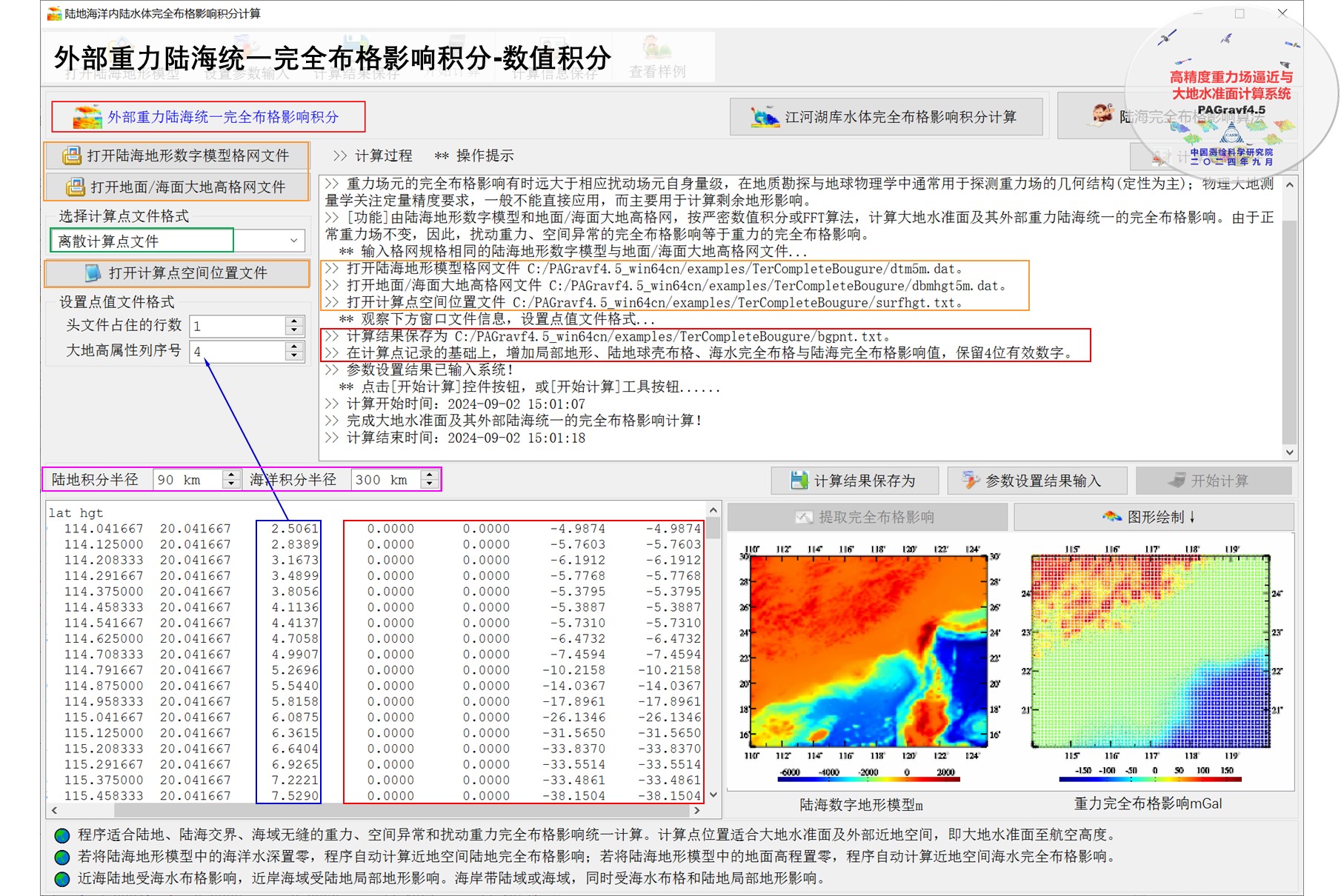Increase 陆地积分半径 with the up arrow
Image resolution: width=1344 pixels, height=896 pixels.
[x=231, y=475]
